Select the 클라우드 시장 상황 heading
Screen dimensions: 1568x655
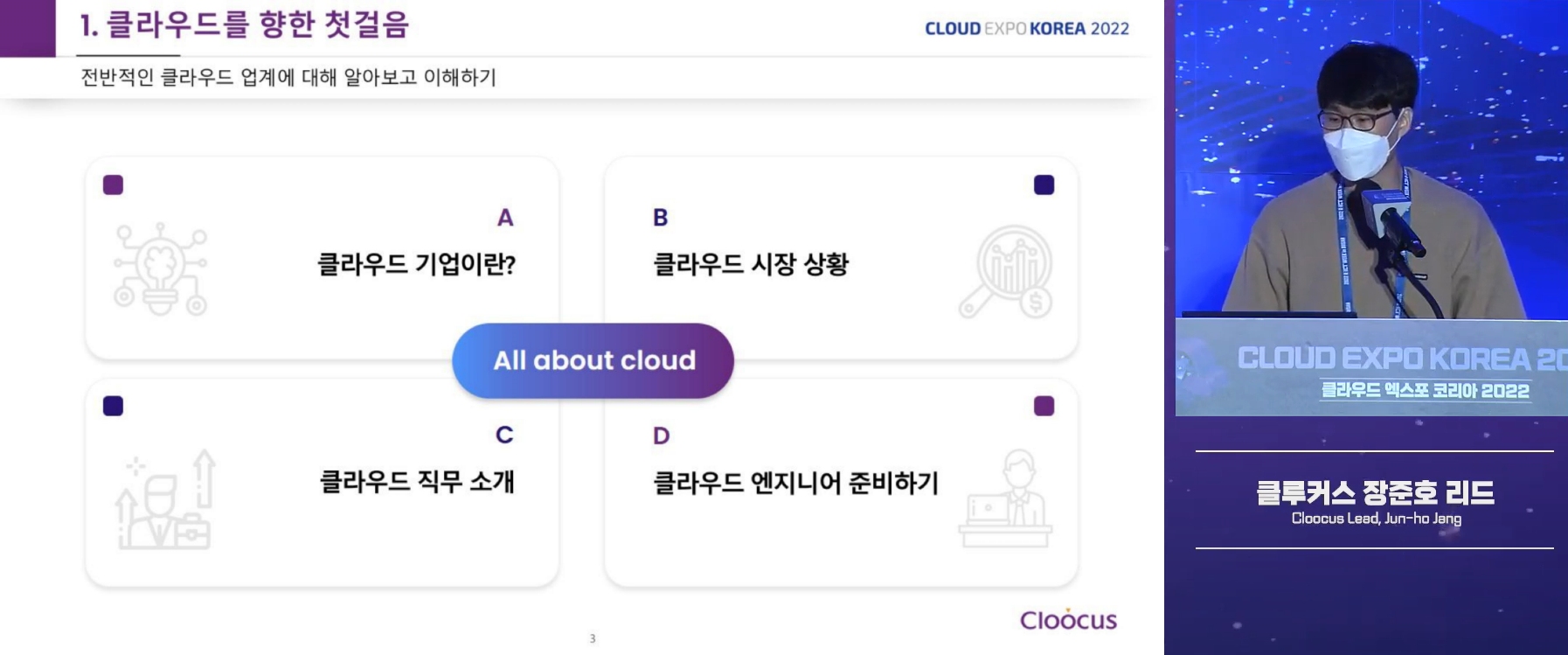click(x=751, y=264)
